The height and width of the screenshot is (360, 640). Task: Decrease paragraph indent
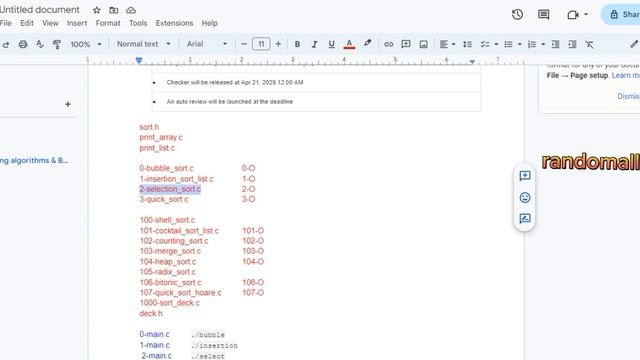555,44
